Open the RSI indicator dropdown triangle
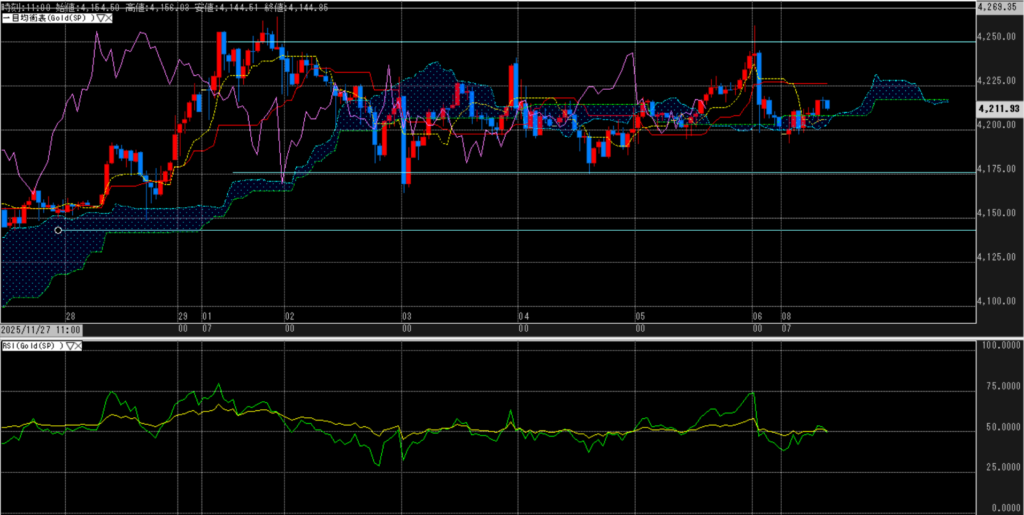The image size is (1024, 515). [69, 345]
